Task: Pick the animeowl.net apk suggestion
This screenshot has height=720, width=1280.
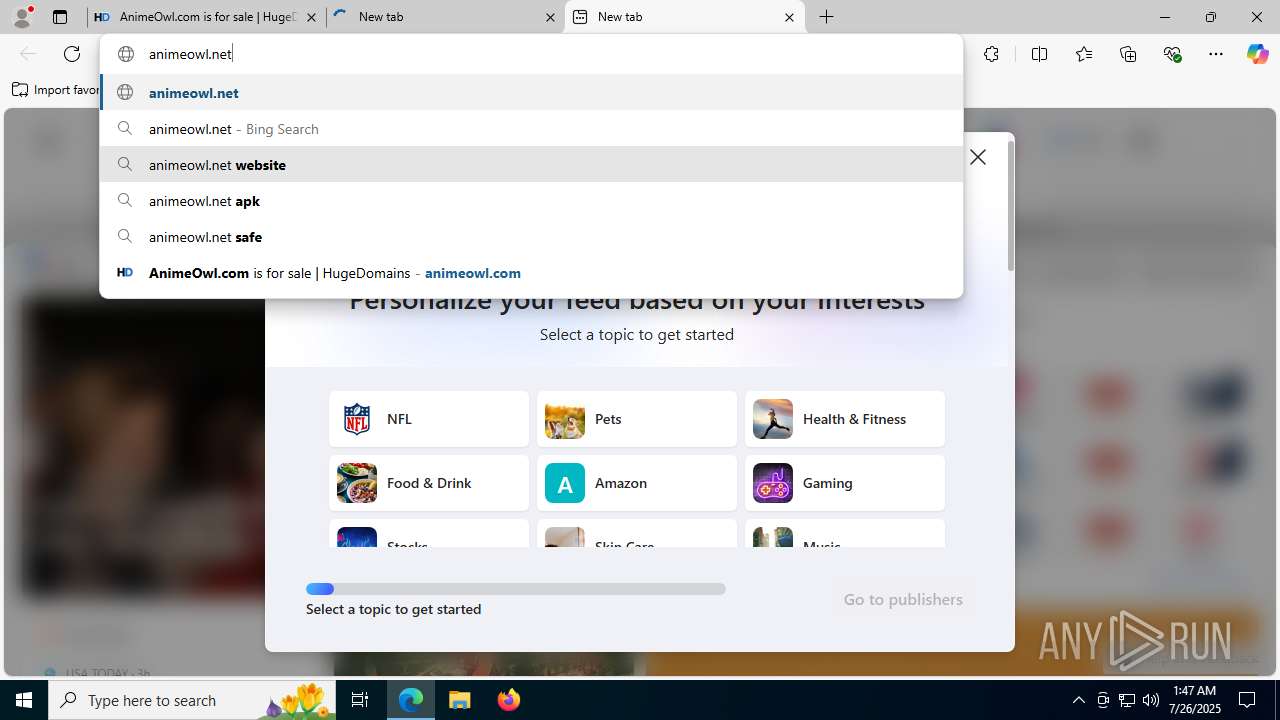Action: (531, 201)
